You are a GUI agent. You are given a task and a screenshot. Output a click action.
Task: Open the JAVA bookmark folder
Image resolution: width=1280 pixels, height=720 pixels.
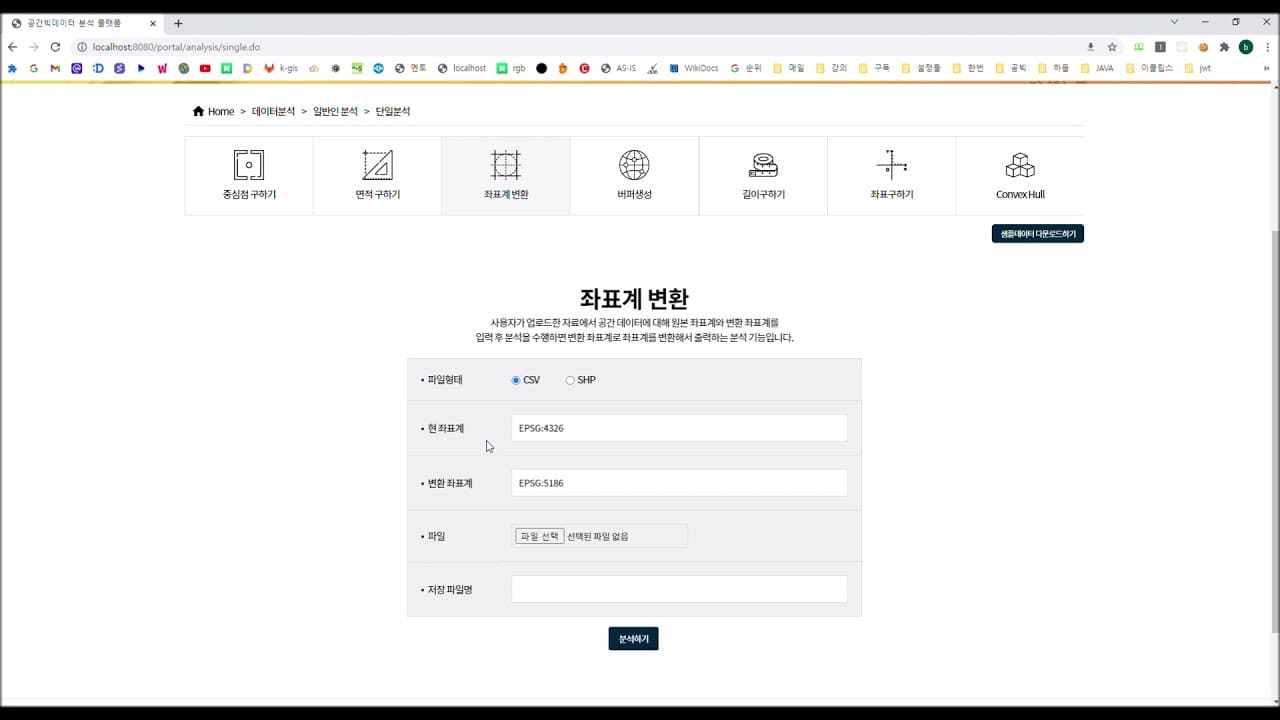pos(1097,68)
